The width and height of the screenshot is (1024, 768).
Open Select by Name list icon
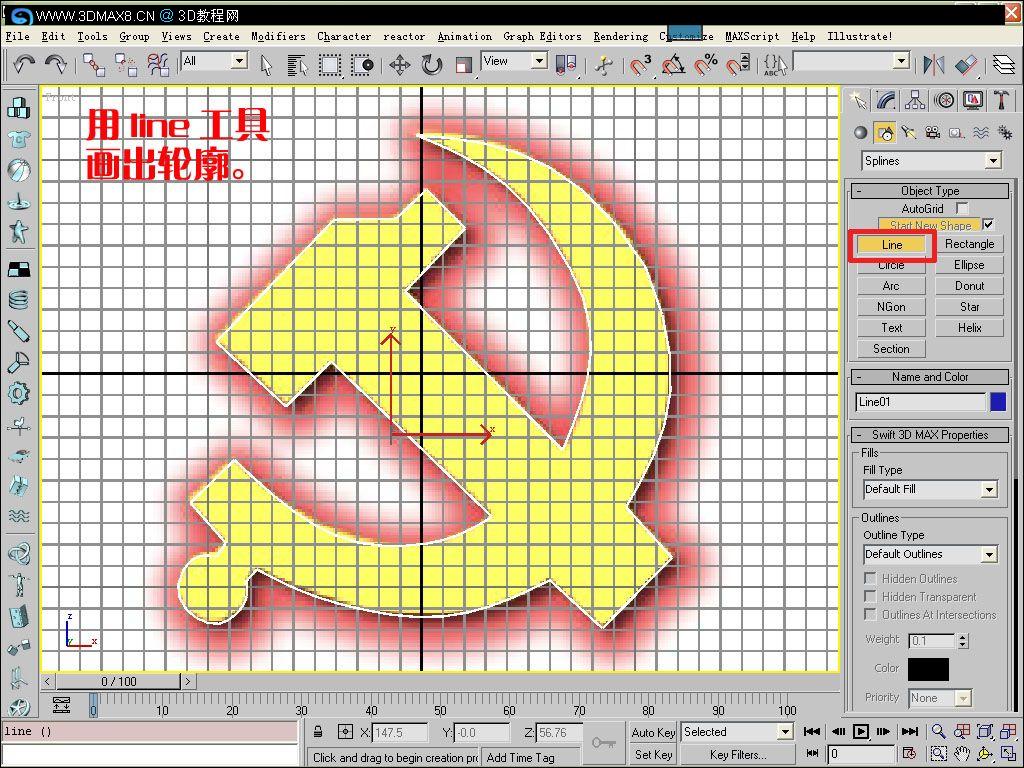click(297, 65)
